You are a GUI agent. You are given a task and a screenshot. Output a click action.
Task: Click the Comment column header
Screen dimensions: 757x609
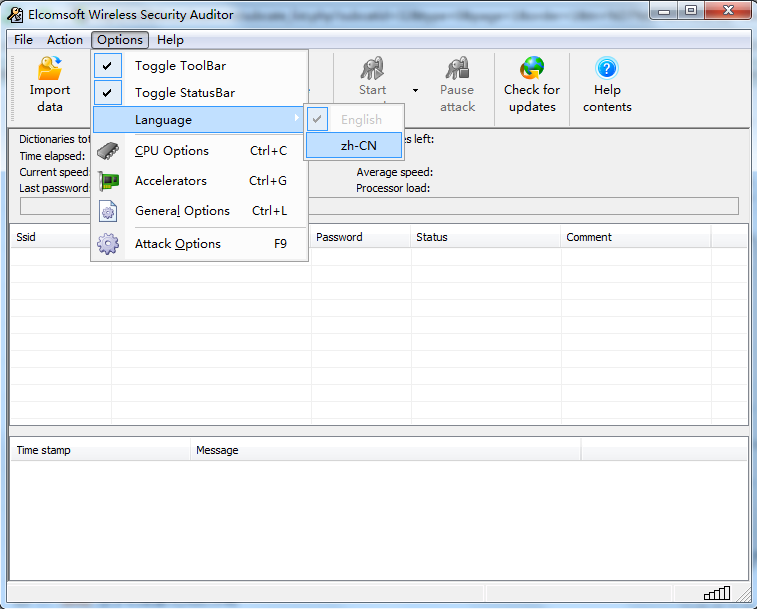pos(636,237)
